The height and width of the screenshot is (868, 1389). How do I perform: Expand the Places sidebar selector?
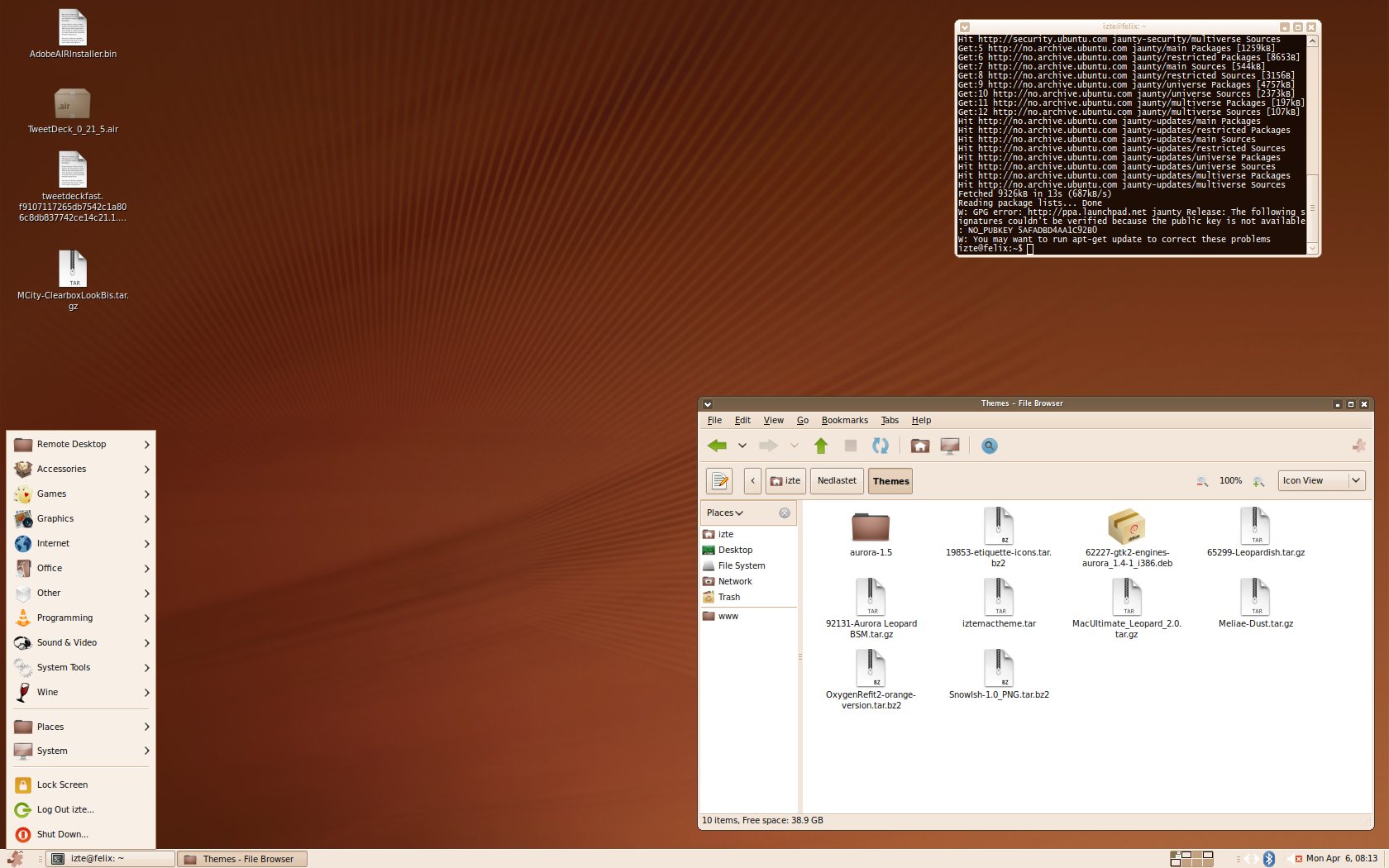tap(725, 513)
